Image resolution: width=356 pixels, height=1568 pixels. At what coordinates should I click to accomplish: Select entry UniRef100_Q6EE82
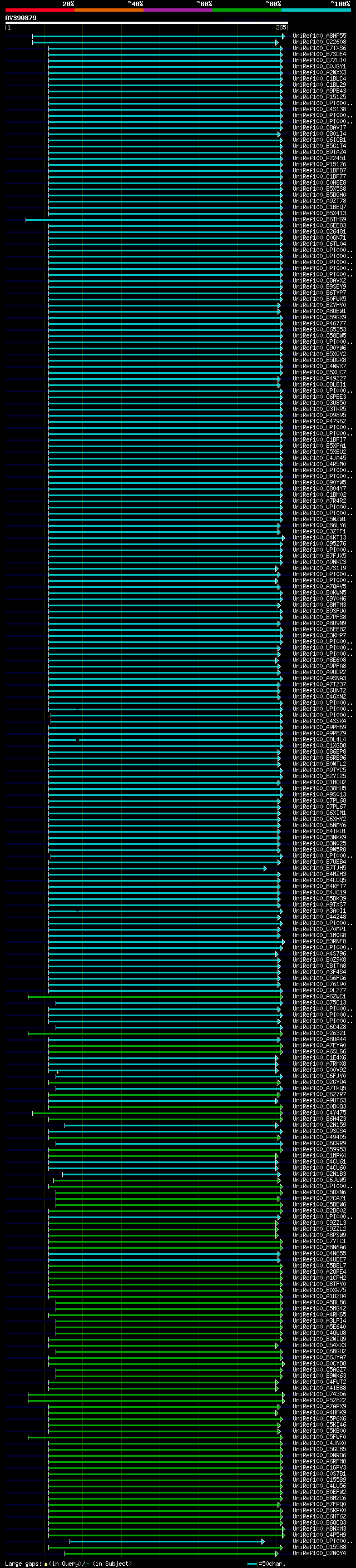pos(319,630)
